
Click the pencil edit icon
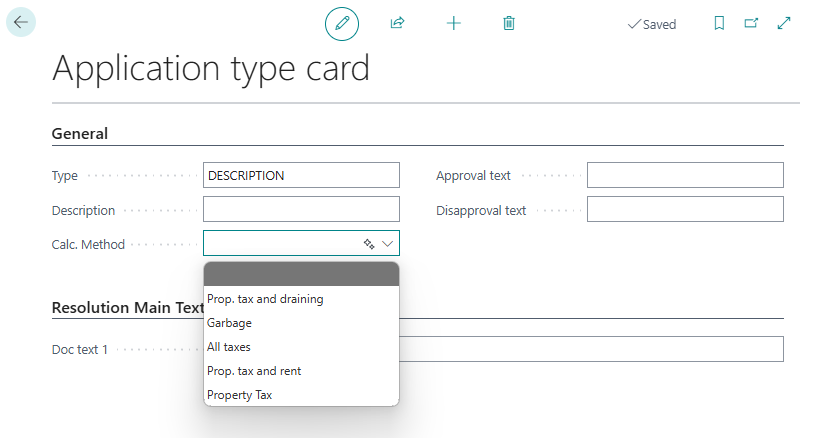(342, 23)
